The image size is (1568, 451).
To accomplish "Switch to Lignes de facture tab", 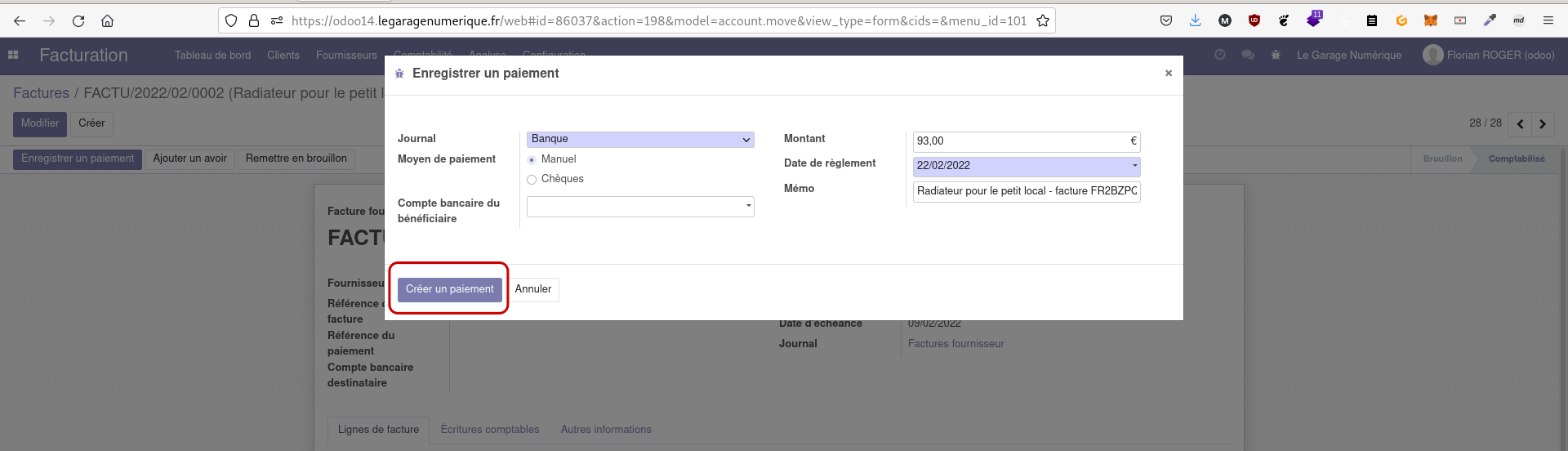I will [378, 430].
